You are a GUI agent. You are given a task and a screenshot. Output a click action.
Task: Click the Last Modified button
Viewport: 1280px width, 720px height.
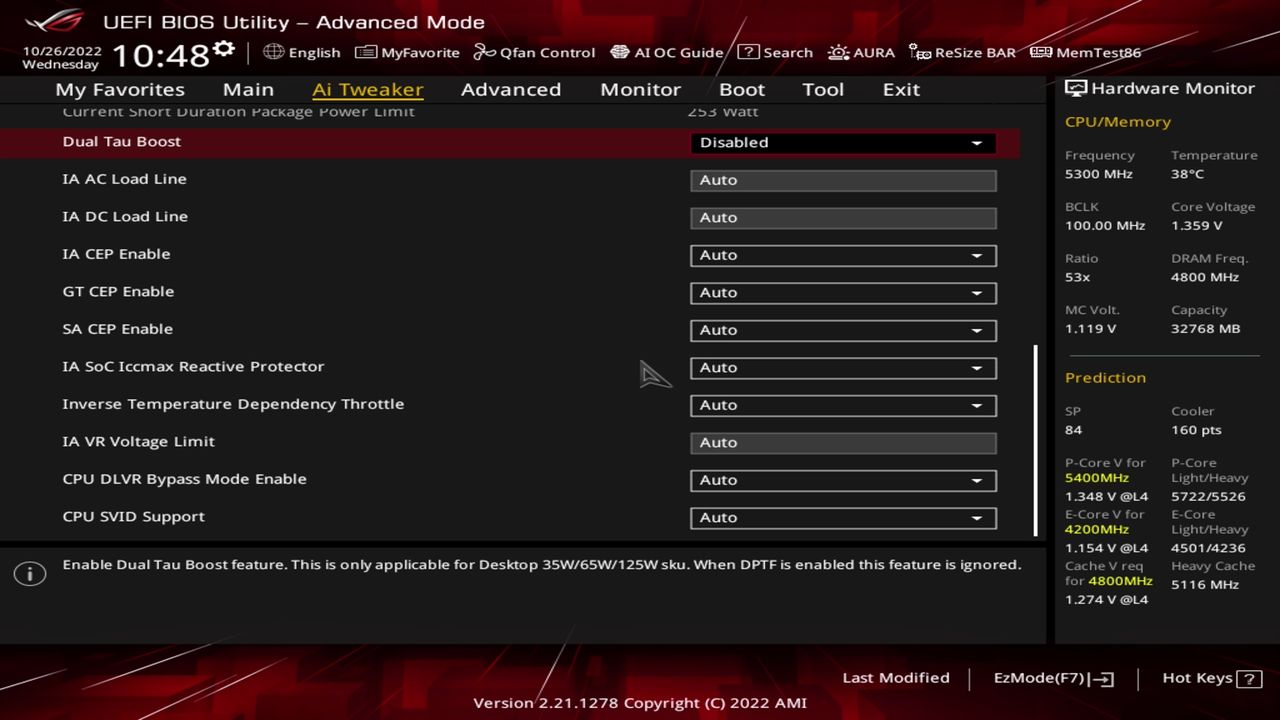pyautogui.click(x=896, y=678)
